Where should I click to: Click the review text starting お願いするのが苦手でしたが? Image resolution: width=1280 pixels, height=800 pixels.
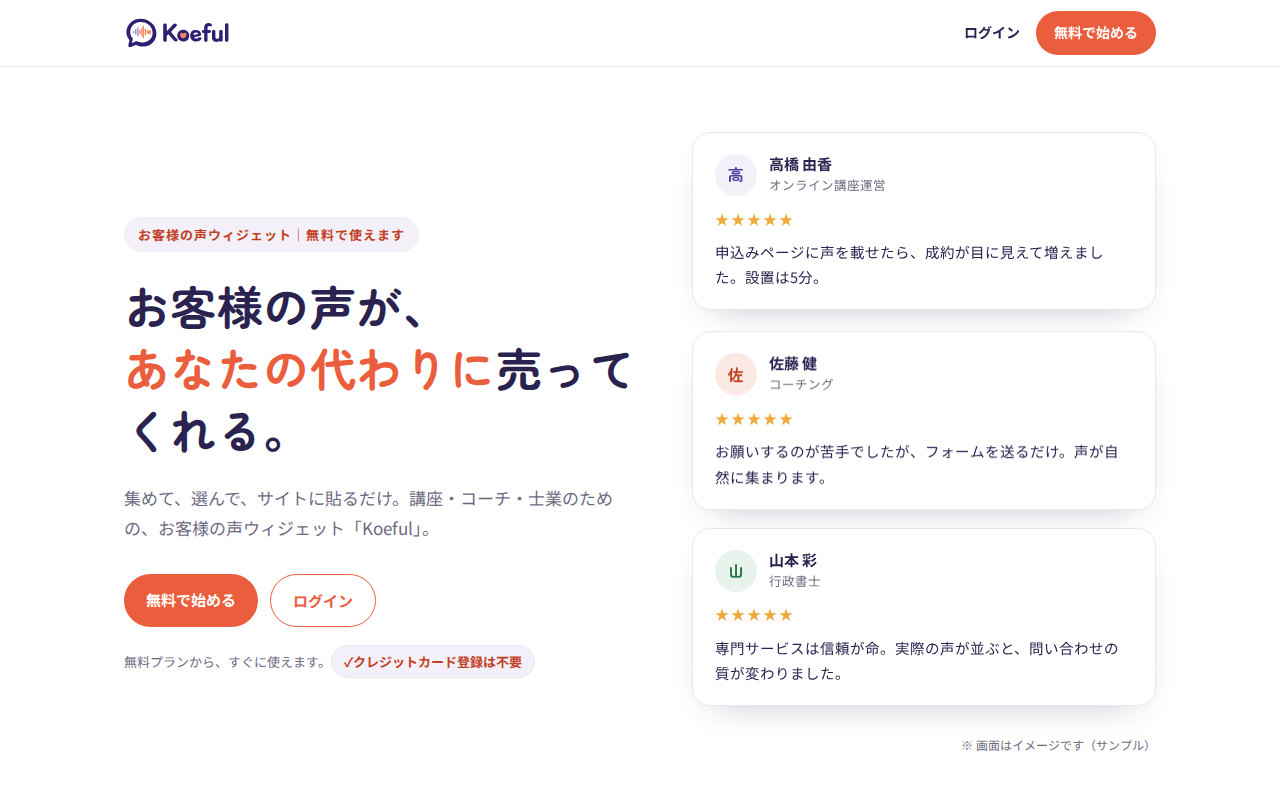917,464
